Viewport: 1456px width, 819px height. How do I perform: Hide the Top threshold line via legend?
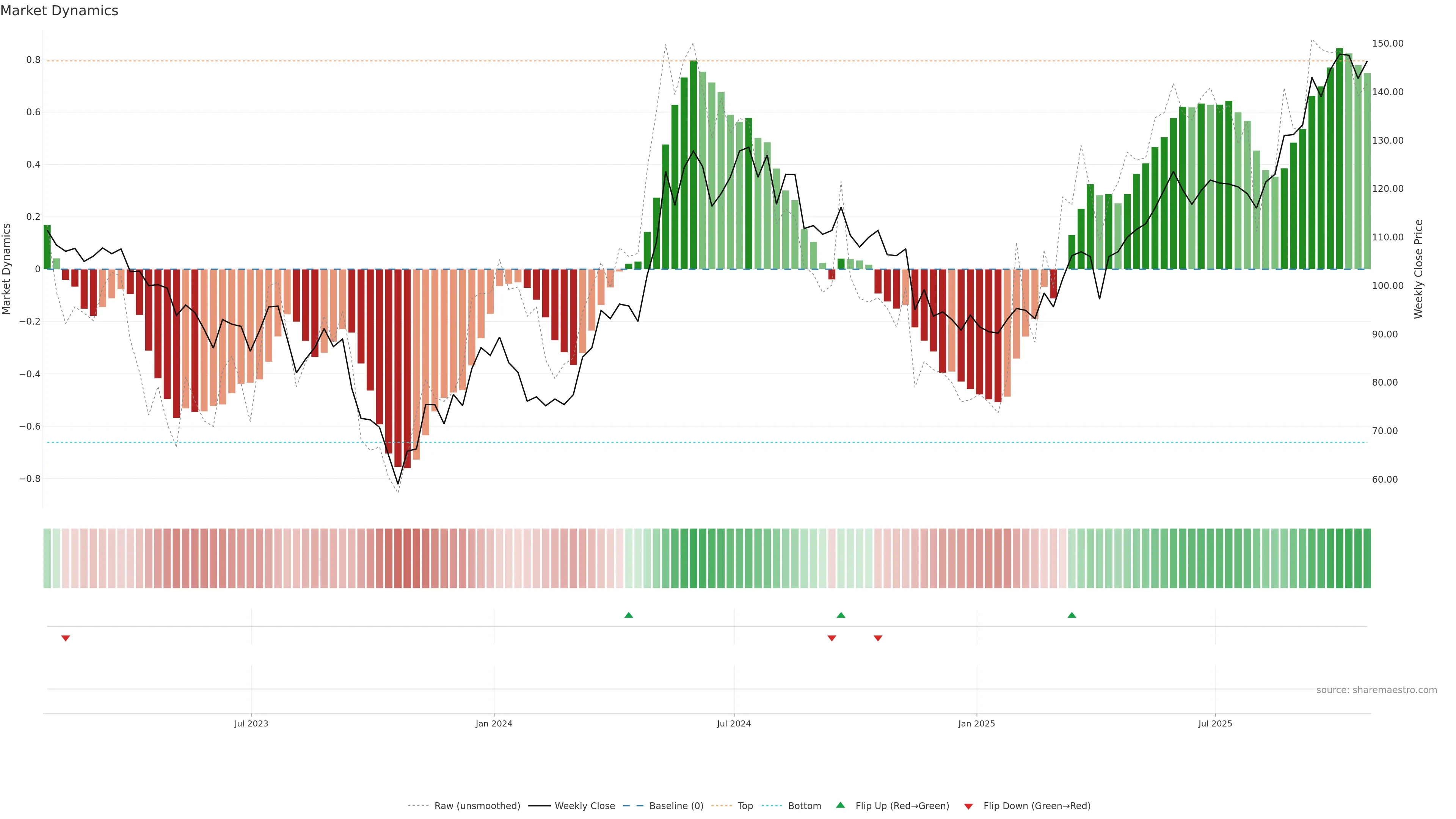[745, 806]
